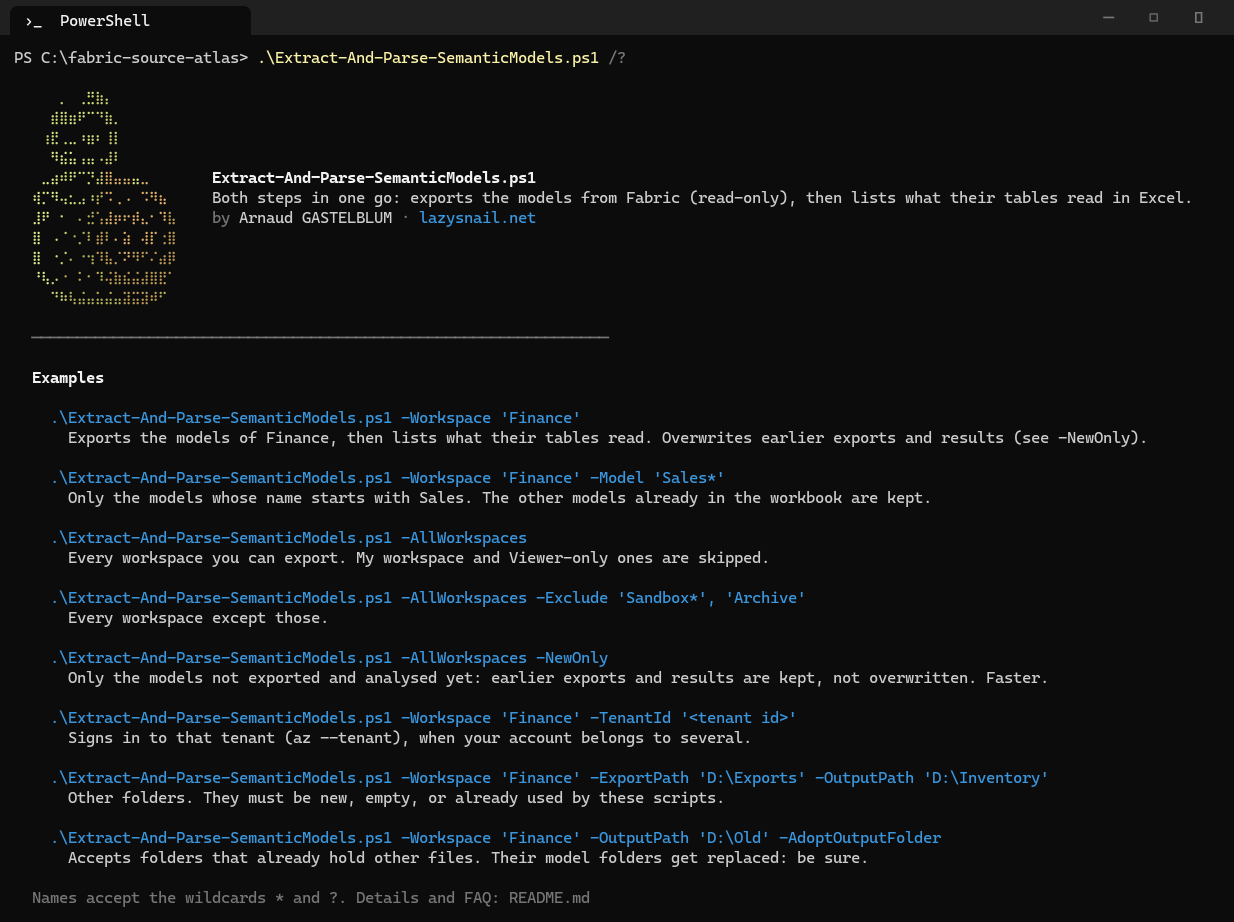Open the lazysnail.net link
Viewport: 1234px width, 922px height.
(477, 218)
